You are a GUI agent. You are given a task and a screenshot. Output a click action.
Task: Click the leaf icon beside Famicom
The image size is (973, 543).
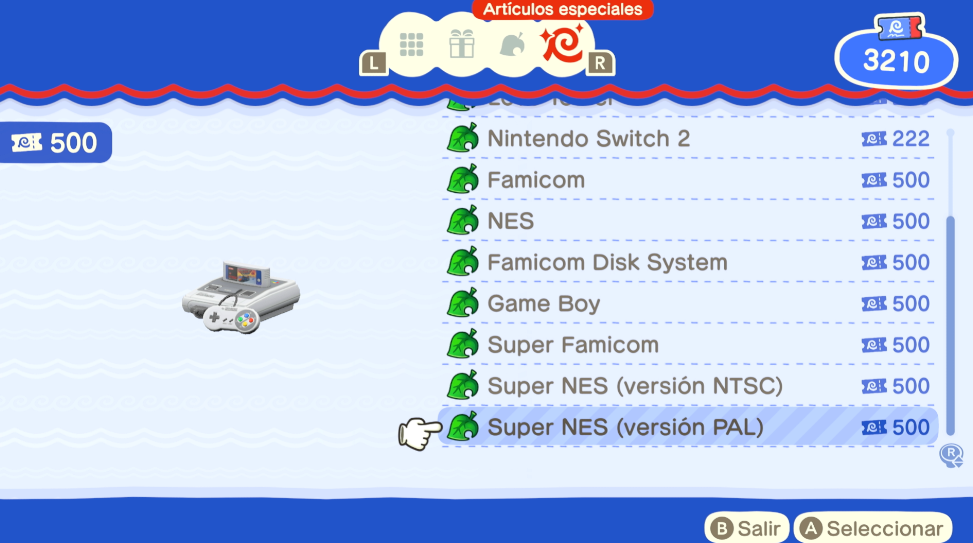click(463, 179)
